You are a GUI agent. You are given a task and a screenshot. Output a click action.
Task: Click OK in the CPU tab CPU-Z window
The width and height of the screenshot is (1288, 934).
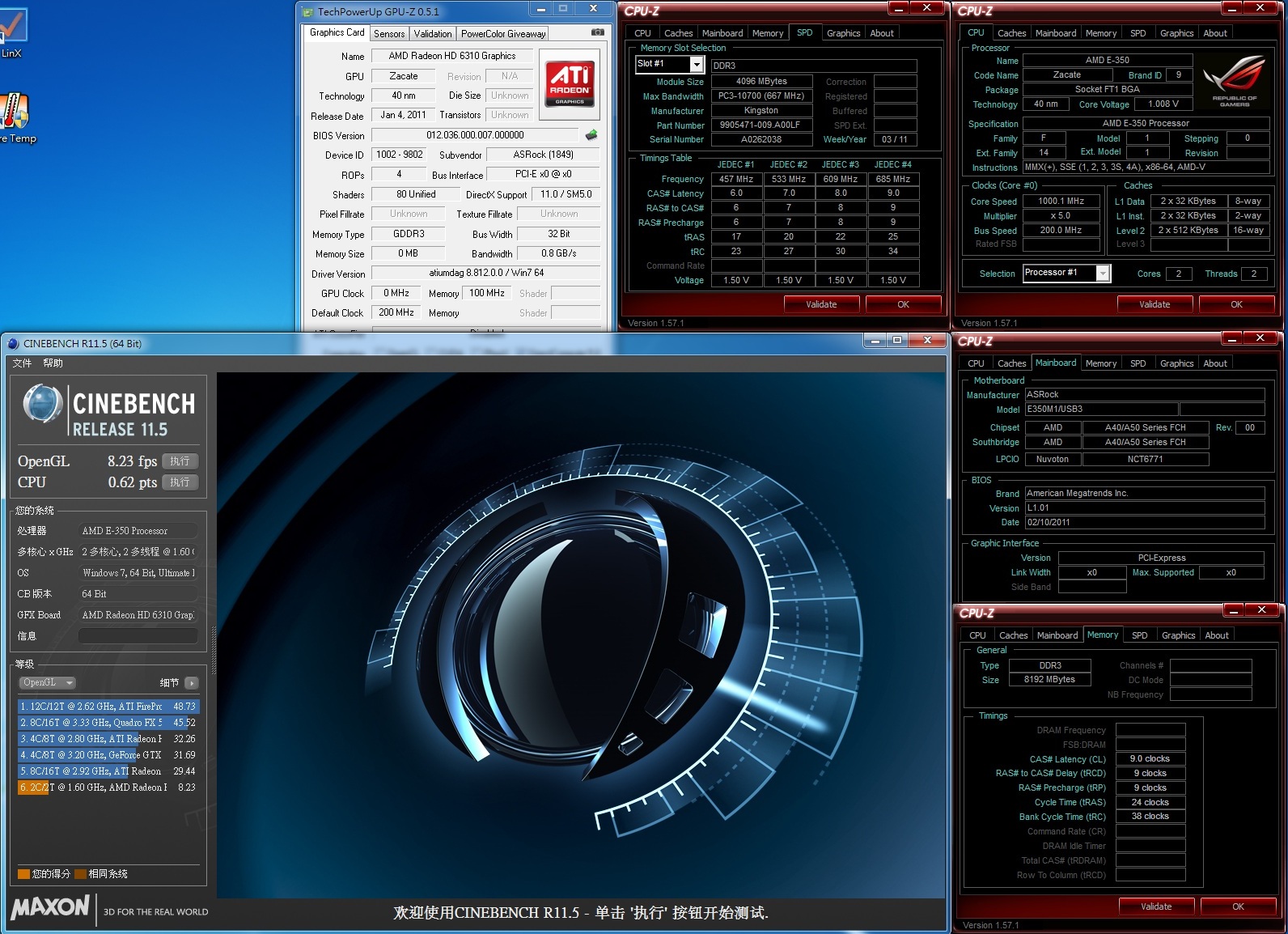tap(1236, 304)
